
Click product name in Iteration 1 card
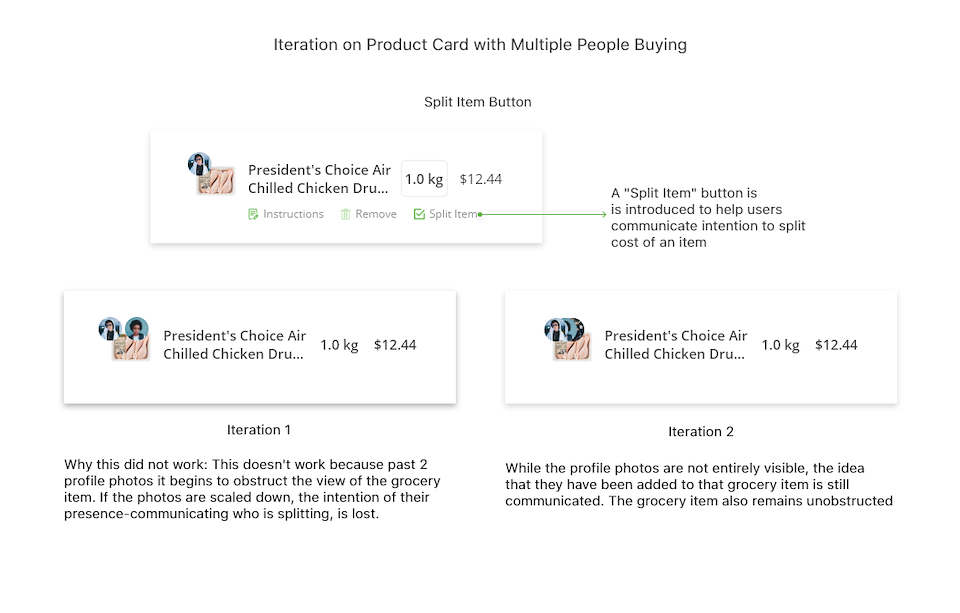click(234, 345)
